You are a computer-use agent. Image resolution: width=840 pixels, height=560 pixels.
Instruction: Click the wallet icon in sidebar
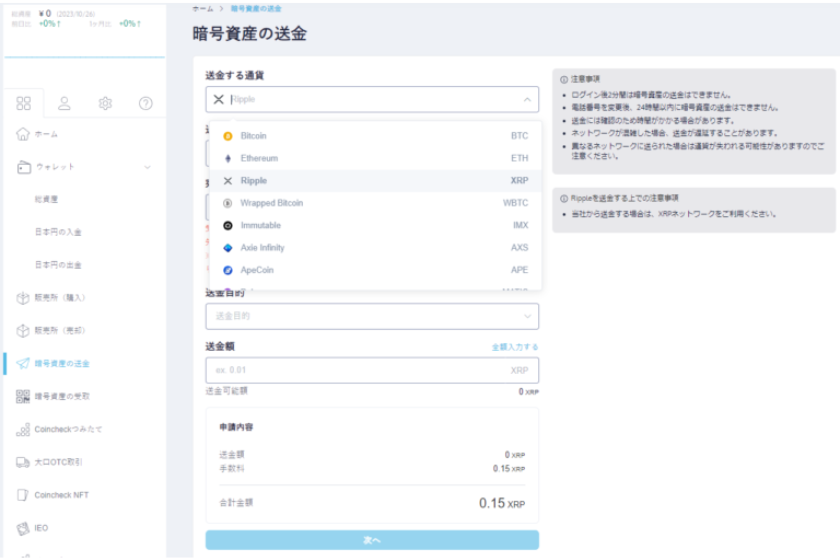point(24,167)
